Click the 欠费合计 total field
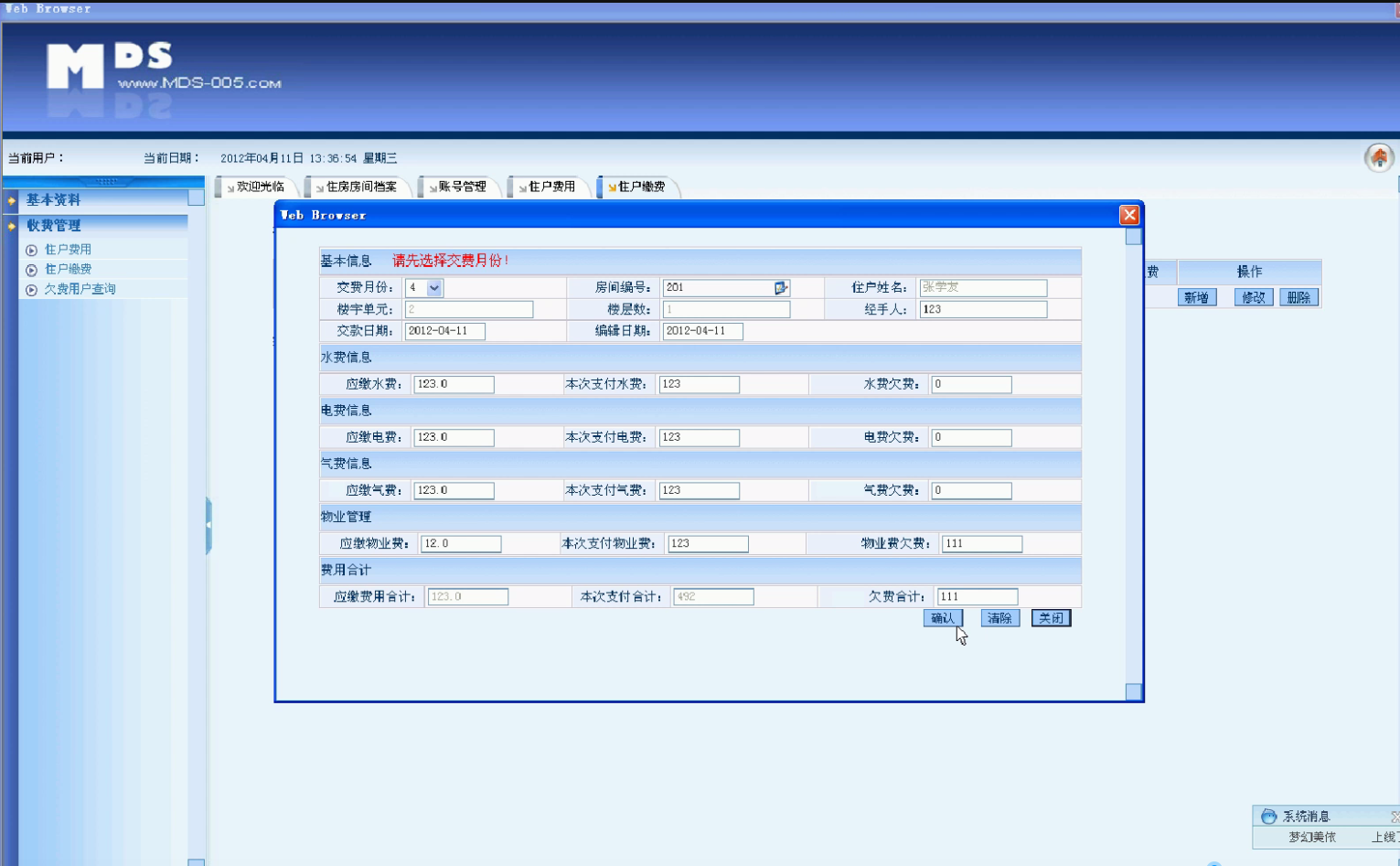The image size is (1400, 866). click(x=978, y=596)
